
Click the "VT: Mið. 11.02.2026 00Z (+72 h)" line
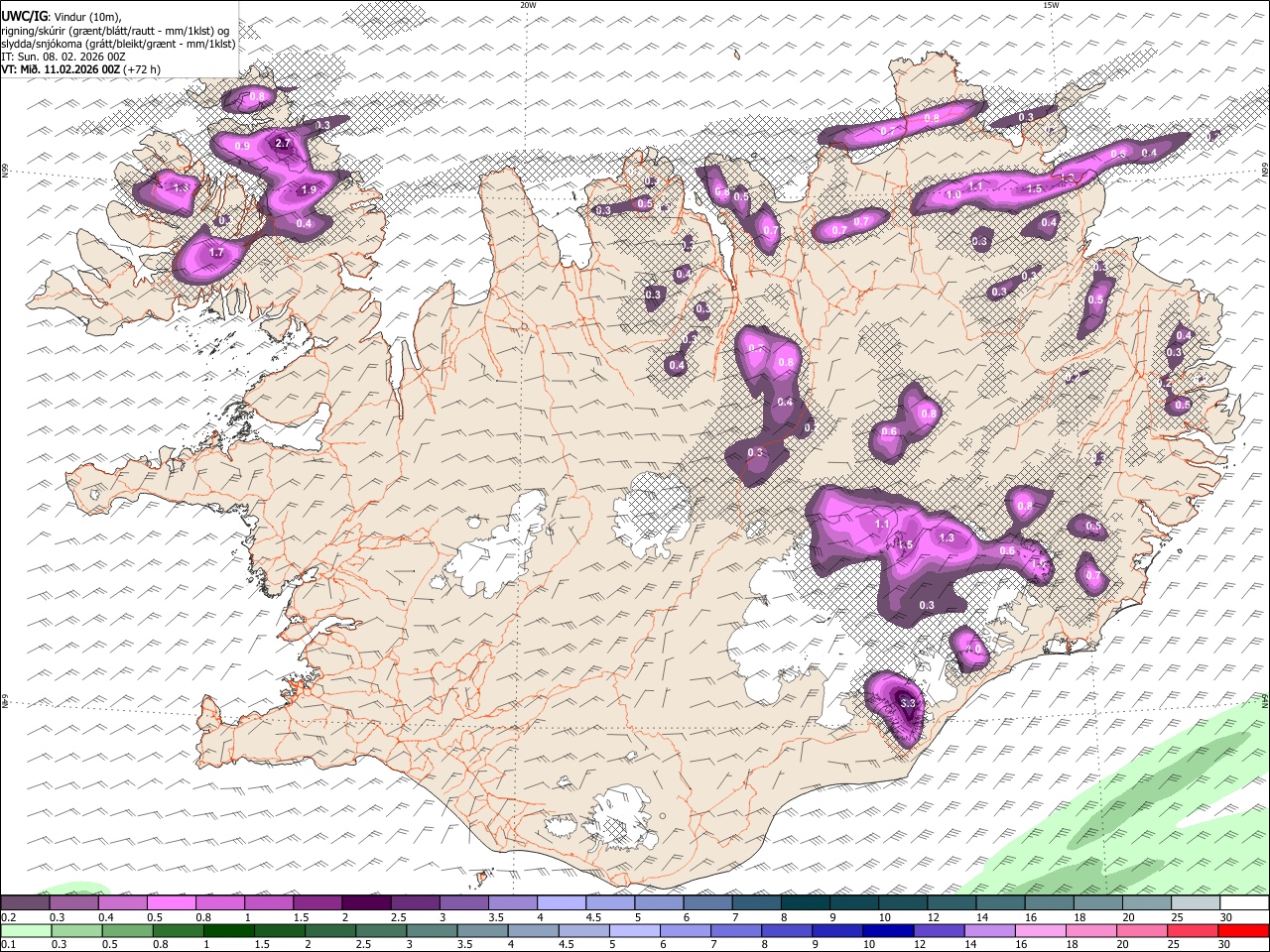[x=80, y=69]
